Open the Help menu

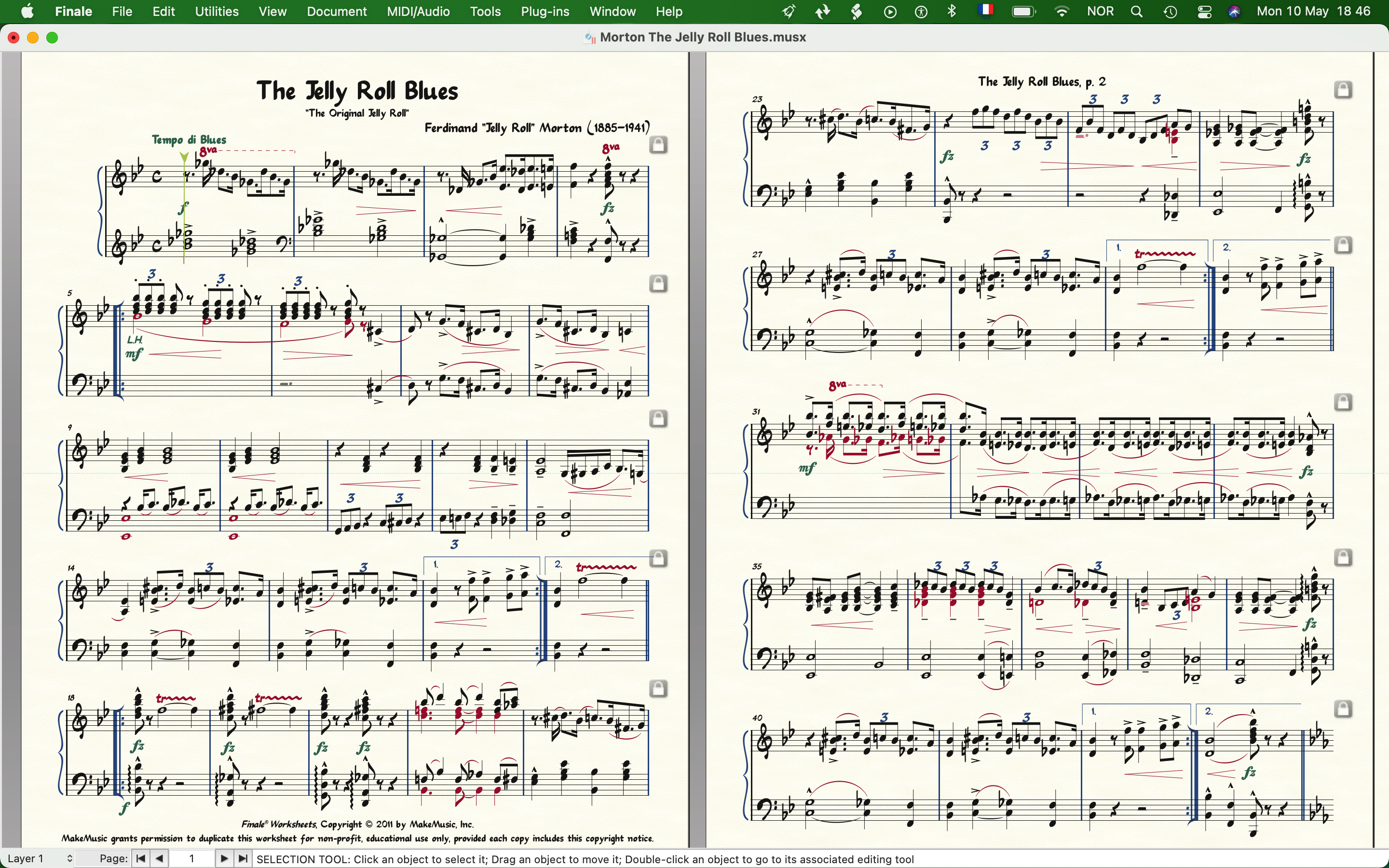pos(670,12)
